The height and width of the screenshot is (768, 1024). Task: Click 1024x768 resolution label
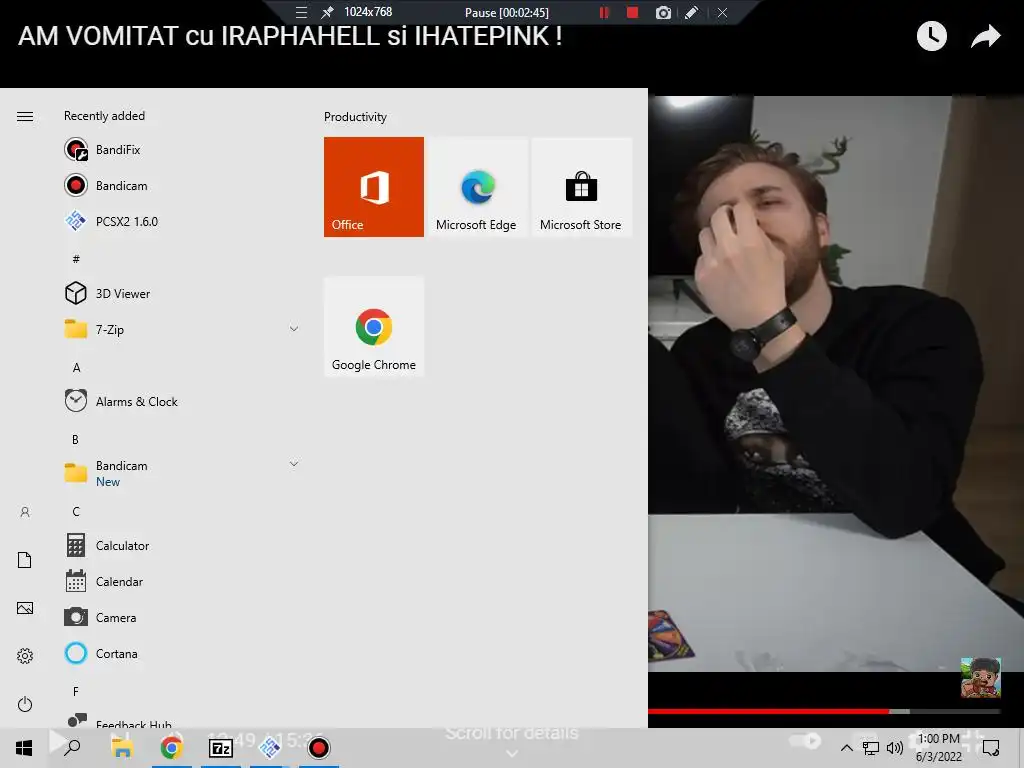coord(368,12)
